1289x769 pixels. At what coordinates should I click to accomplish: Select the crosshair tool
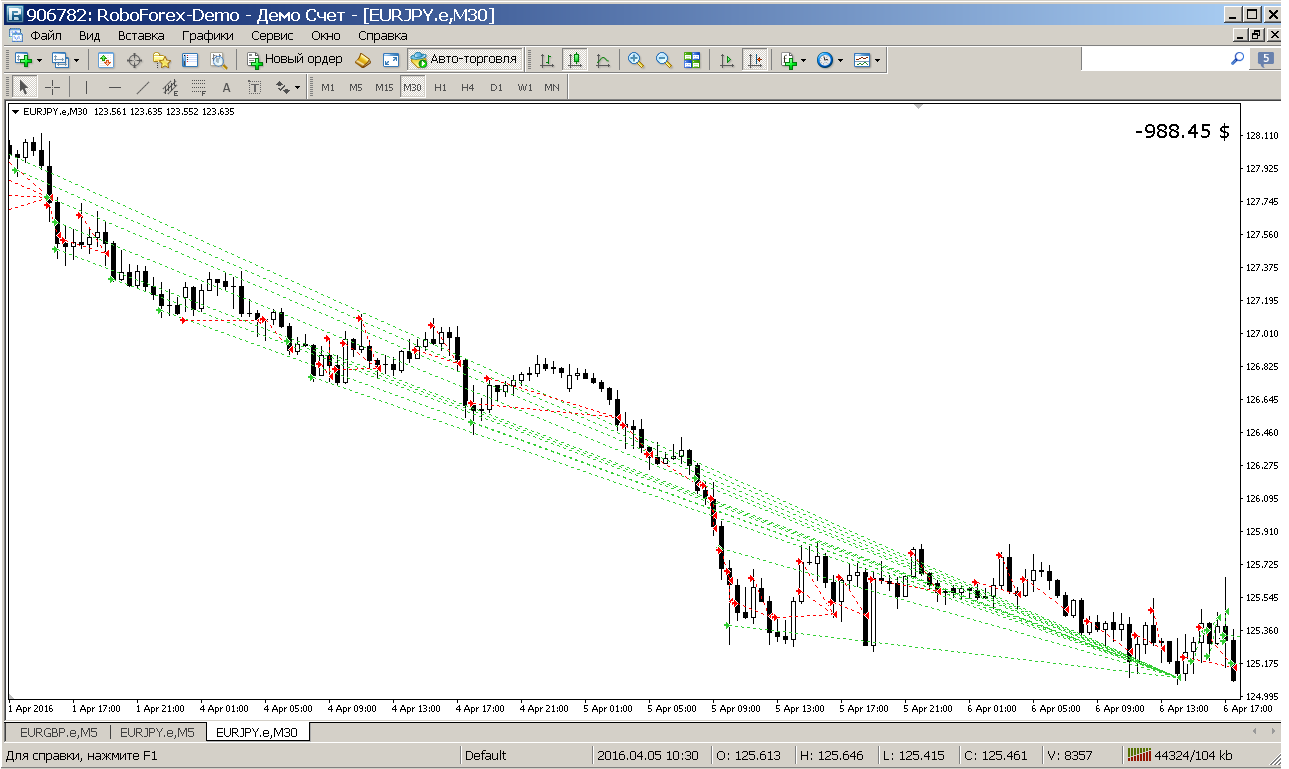[53, 87]
